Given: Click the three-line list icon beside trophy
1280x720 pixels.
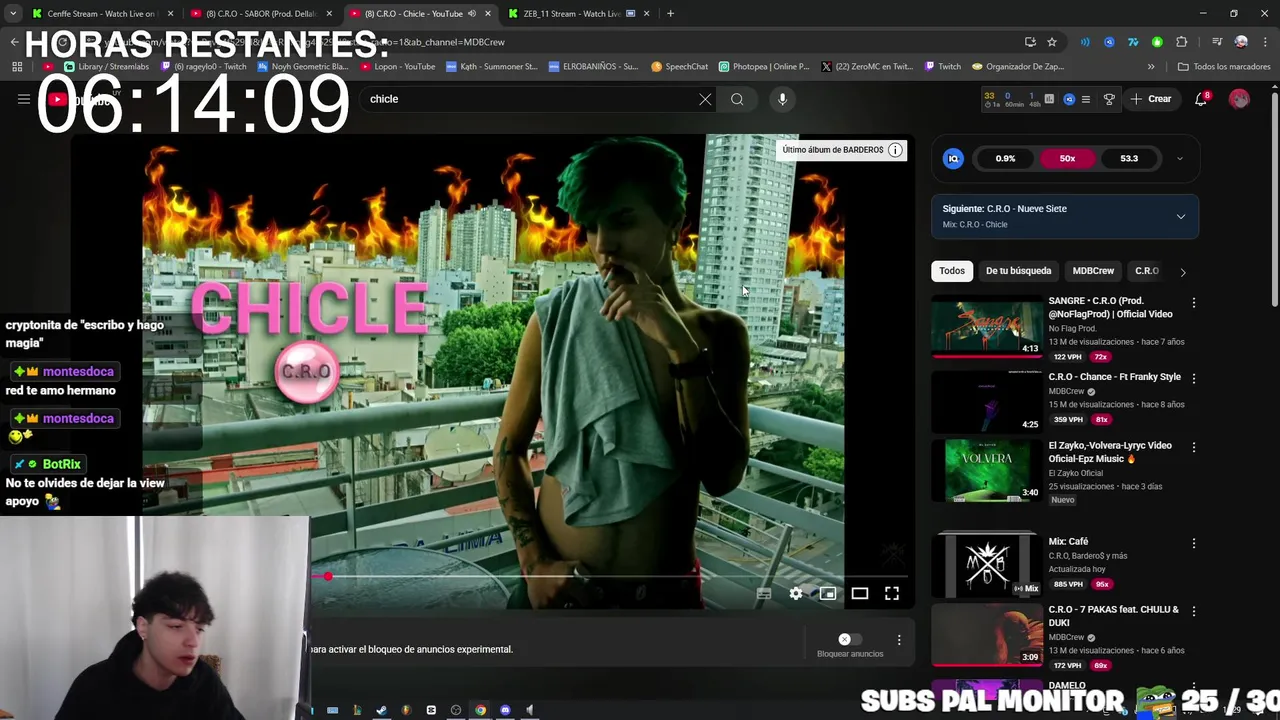Looking at the screenshot, I should (1086, 99).
